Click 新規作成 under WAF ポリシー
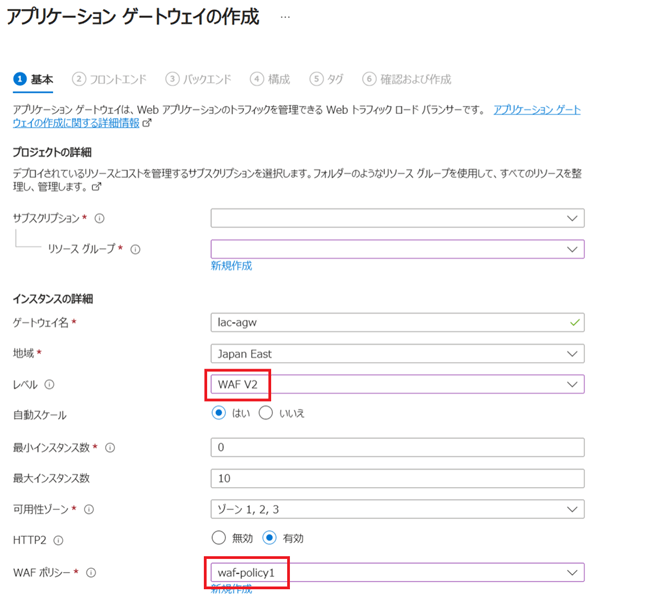This screenshot has height=600, width=650. click(231, 589)
